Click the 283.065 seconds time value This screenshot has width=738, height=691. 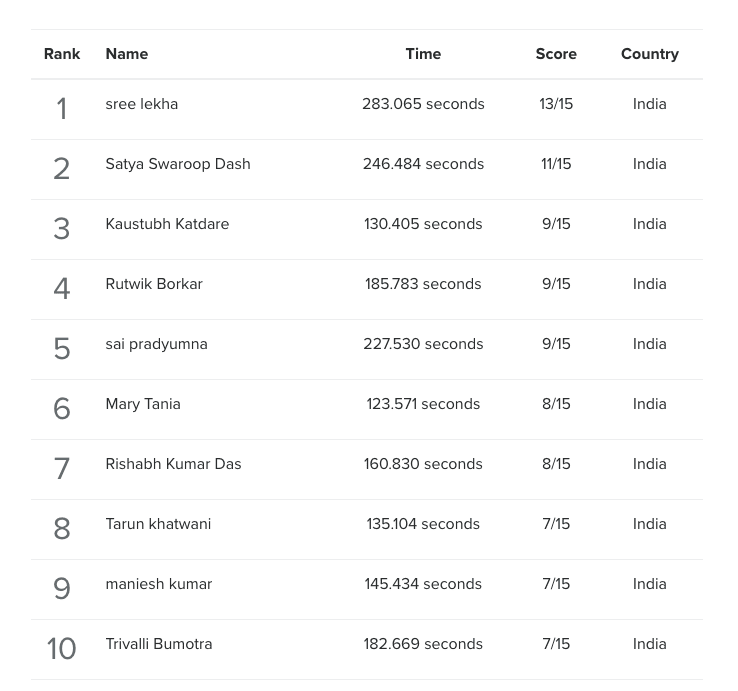click(423, 104)
